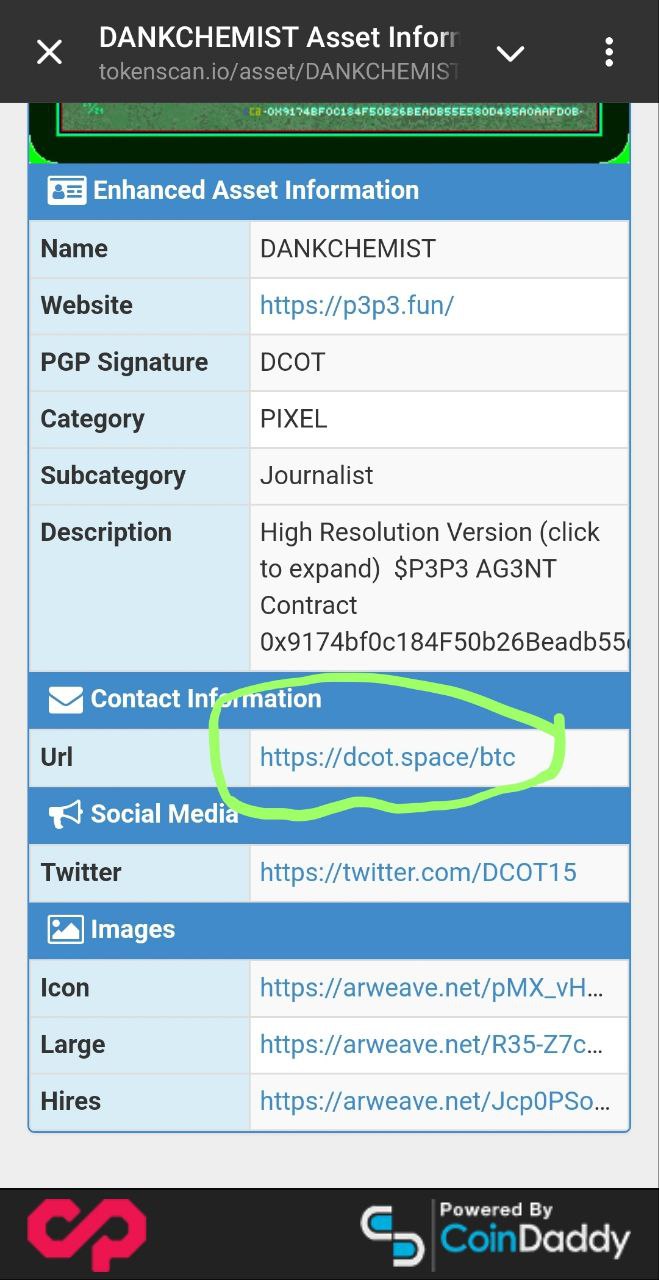Image resolution: width=659 pixels, height=1280 pixels.
Task: Open the Large arweave.net image link
Action: (x=432, y=1045)
